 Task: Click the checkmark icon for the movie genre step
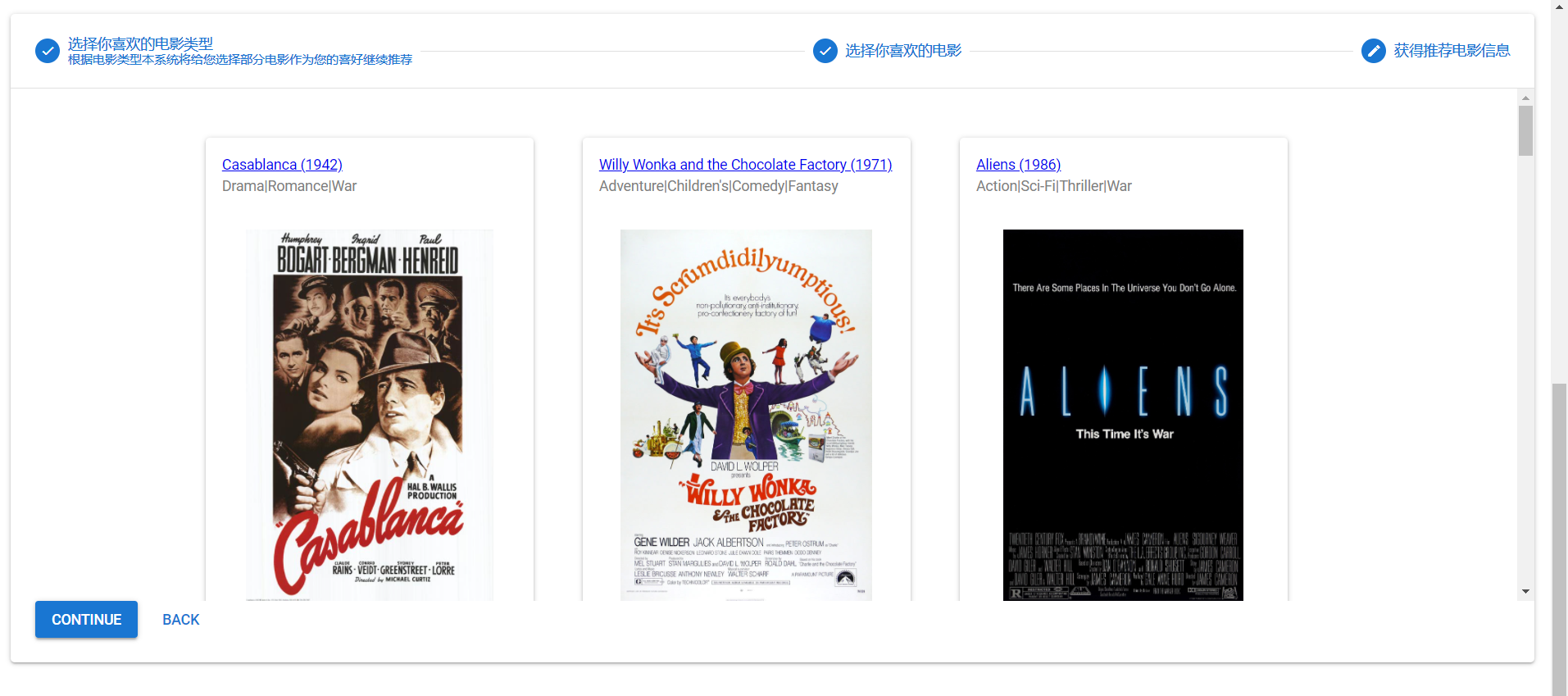click(48, 51)
